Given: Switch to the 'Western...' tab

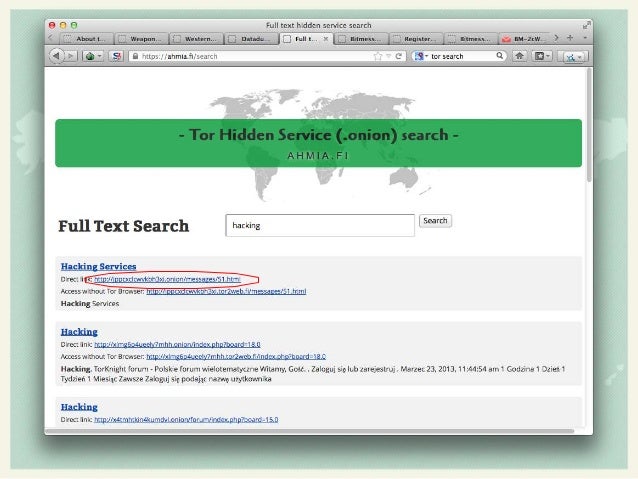Looking at the screenshot, I should point(196,39).
